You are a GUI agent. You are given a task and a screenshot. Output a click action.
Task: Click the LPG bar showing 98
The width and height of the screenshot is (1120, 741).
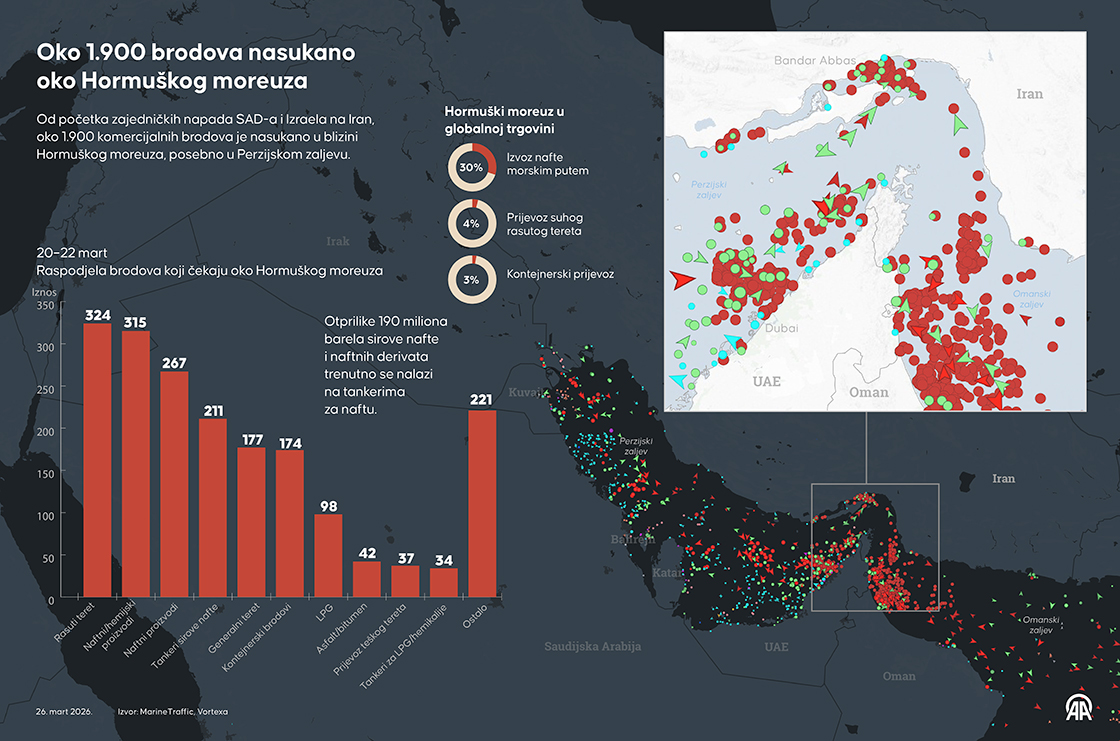[x=328, y=555]
